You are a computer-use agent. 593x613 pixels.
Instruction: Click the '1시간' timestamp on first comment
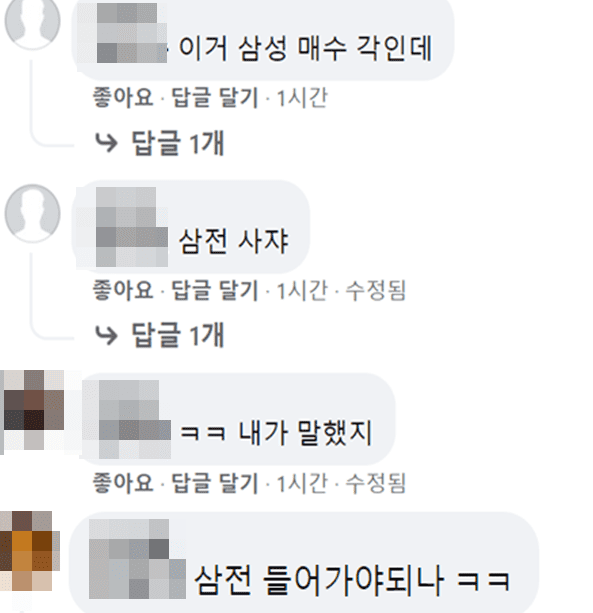pyautogui.click(x=302, y=98)
